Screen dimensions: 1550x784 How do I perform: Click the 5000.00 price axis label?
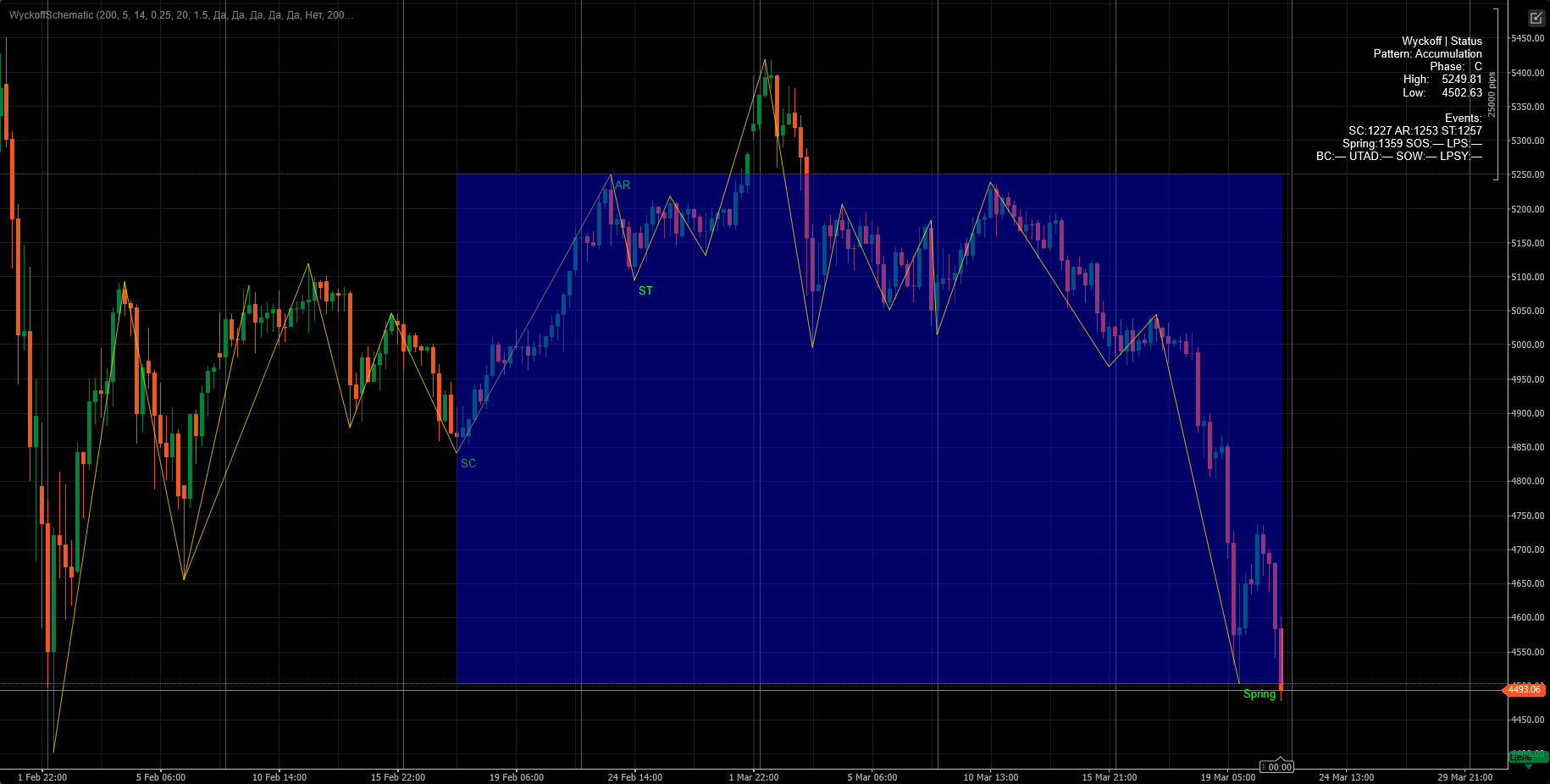pyautogui.click(x=1527, y=345)
